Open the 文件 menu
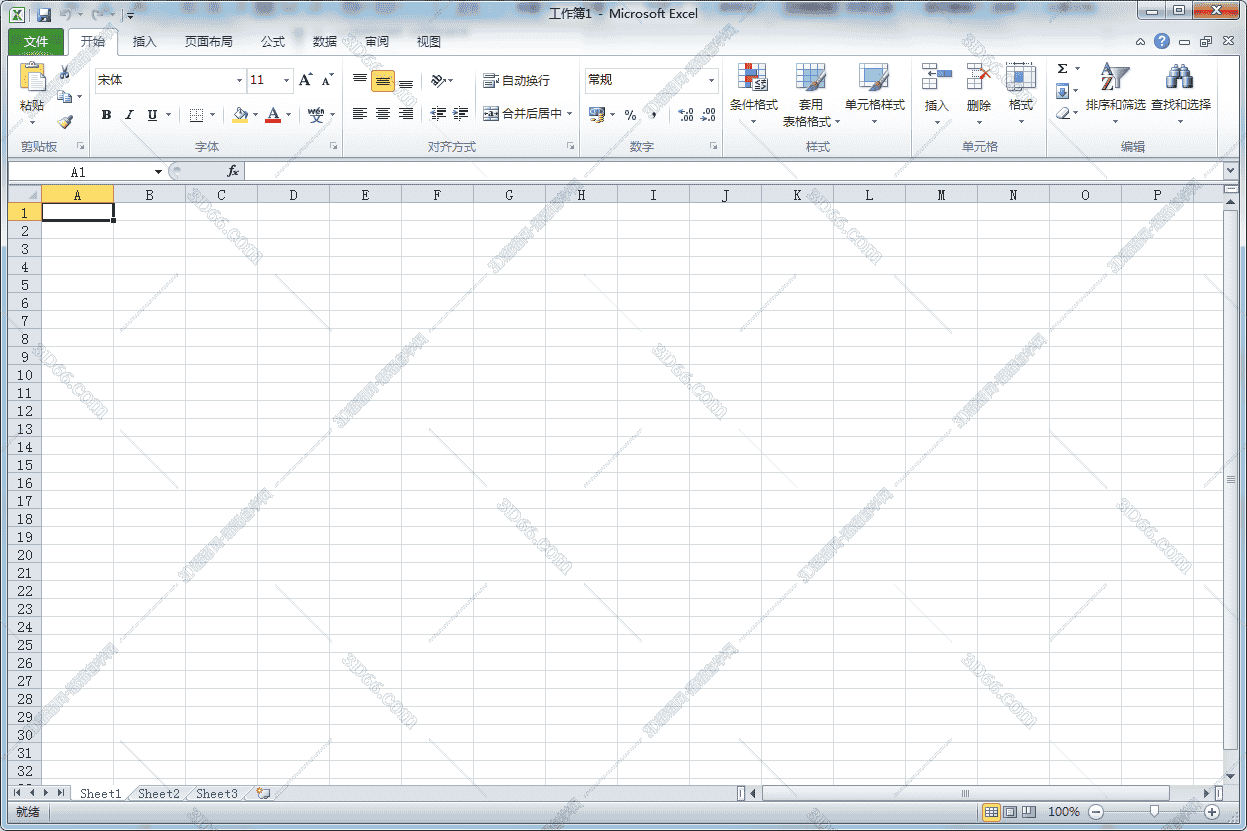The width and height of the screenshot is (1247, 831). click(35, 41)
